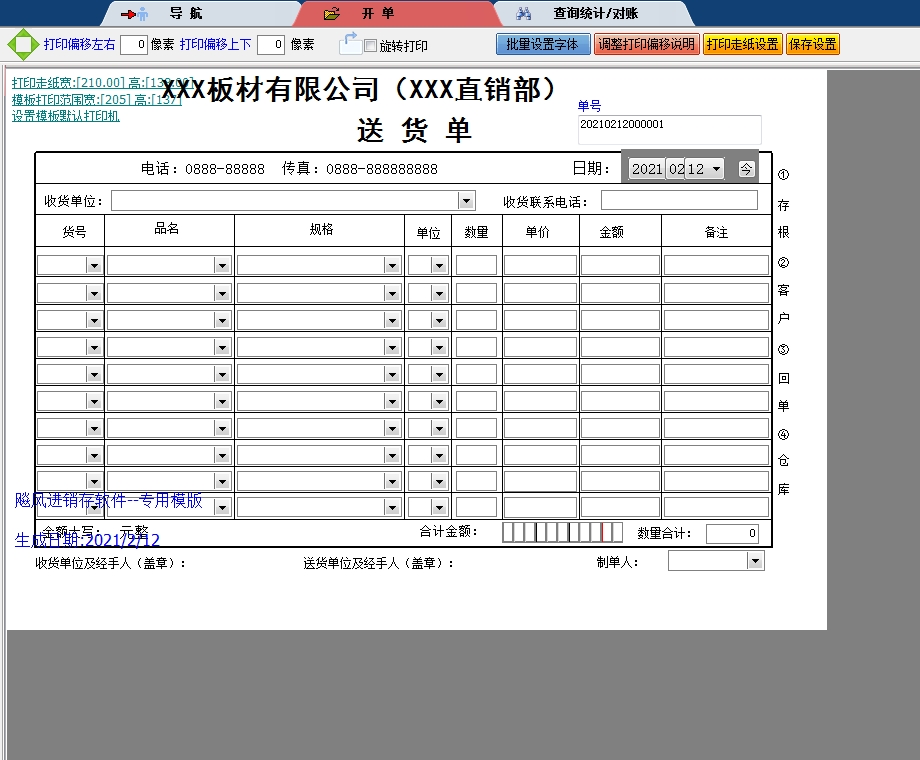Expand the date picker dropdown arrow
The width and height of the screenshot is (920, 760).
(x=716, y=169)
